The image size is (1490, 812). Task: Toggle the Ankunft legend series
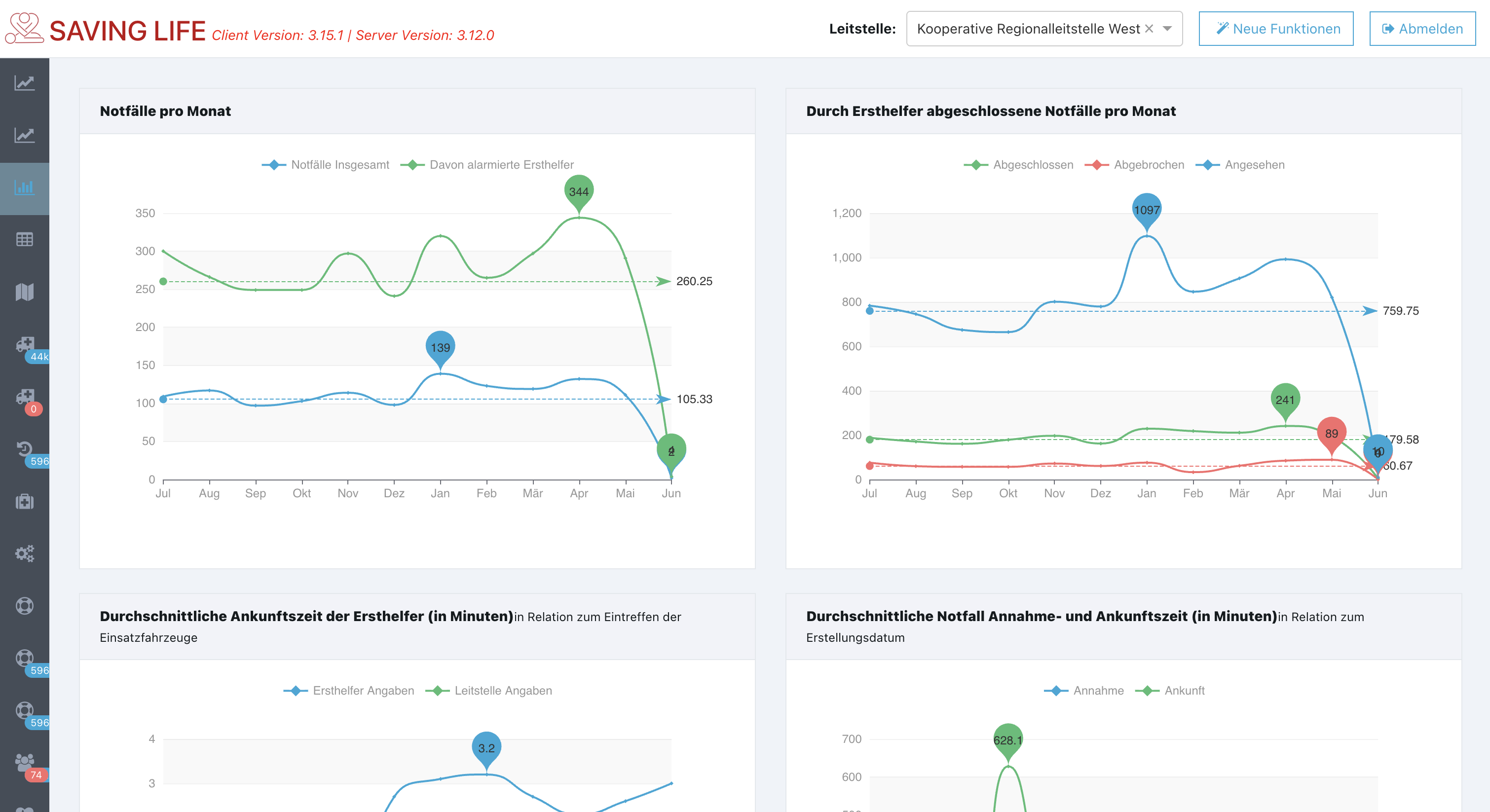[1170, 691]
